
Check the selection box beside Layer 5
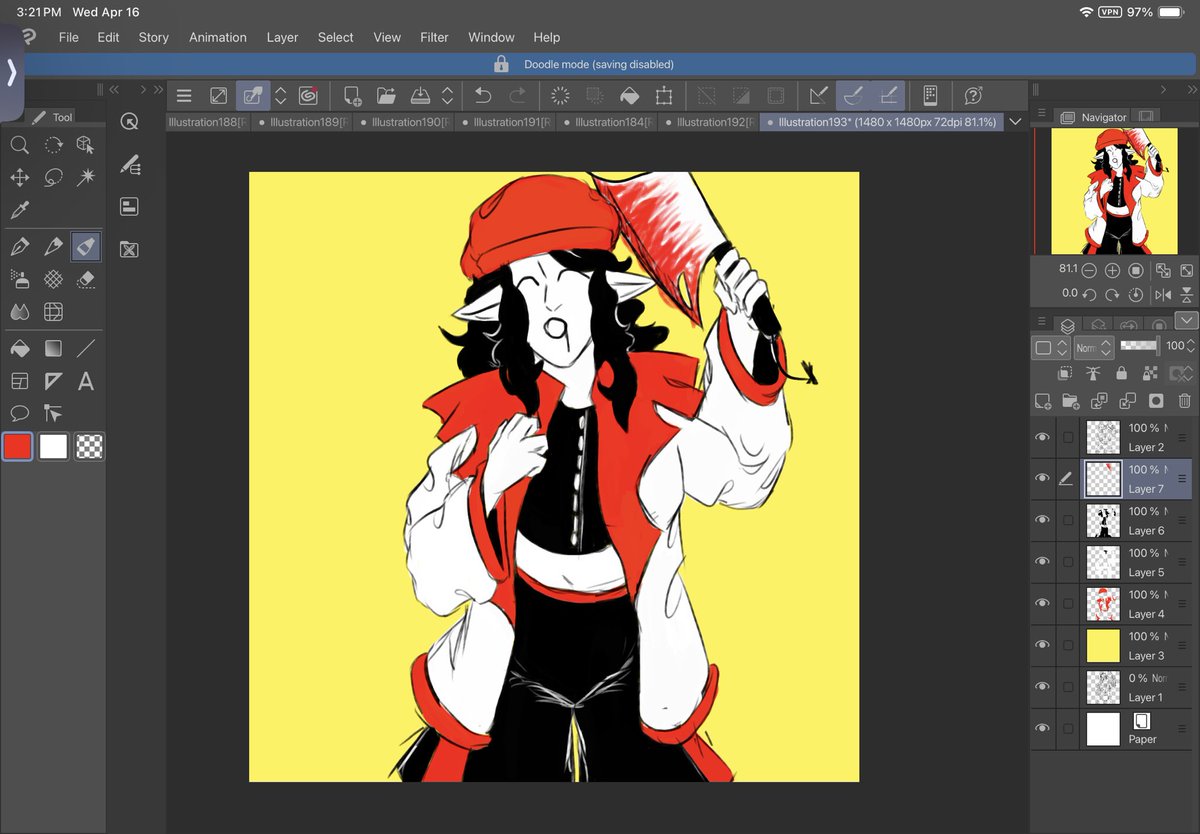coord(1068,562)
